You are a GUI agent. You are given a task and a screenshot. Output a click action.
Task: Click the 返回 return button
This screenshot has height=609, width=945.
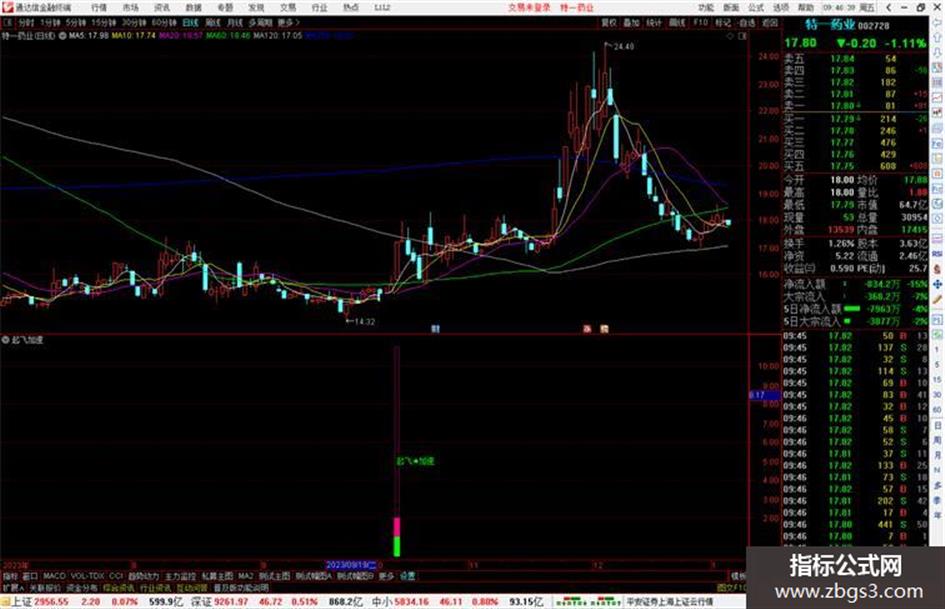(770, 23)
